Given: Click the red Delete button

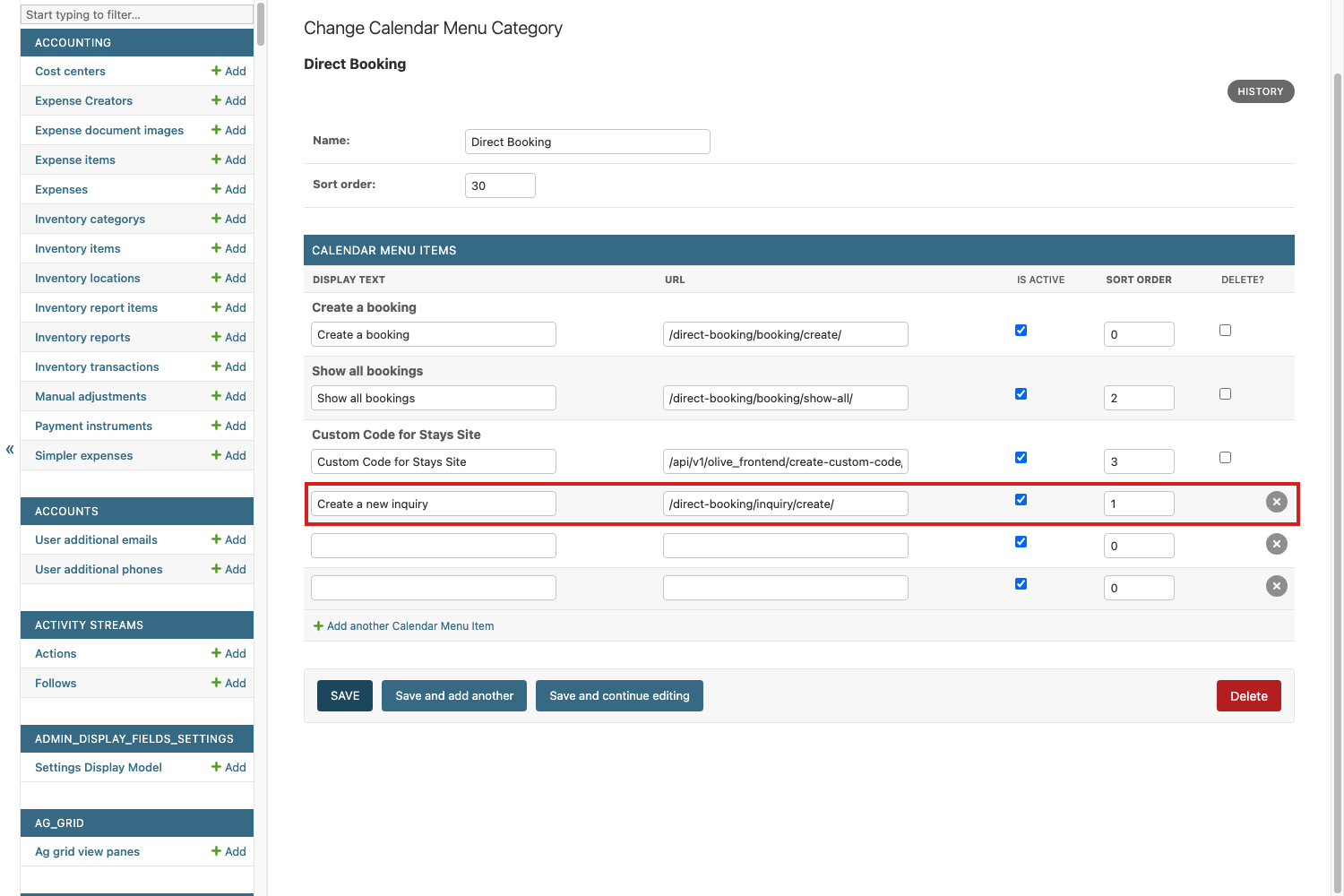Looking at the screenshot, I should click(x=1249, y=695).
